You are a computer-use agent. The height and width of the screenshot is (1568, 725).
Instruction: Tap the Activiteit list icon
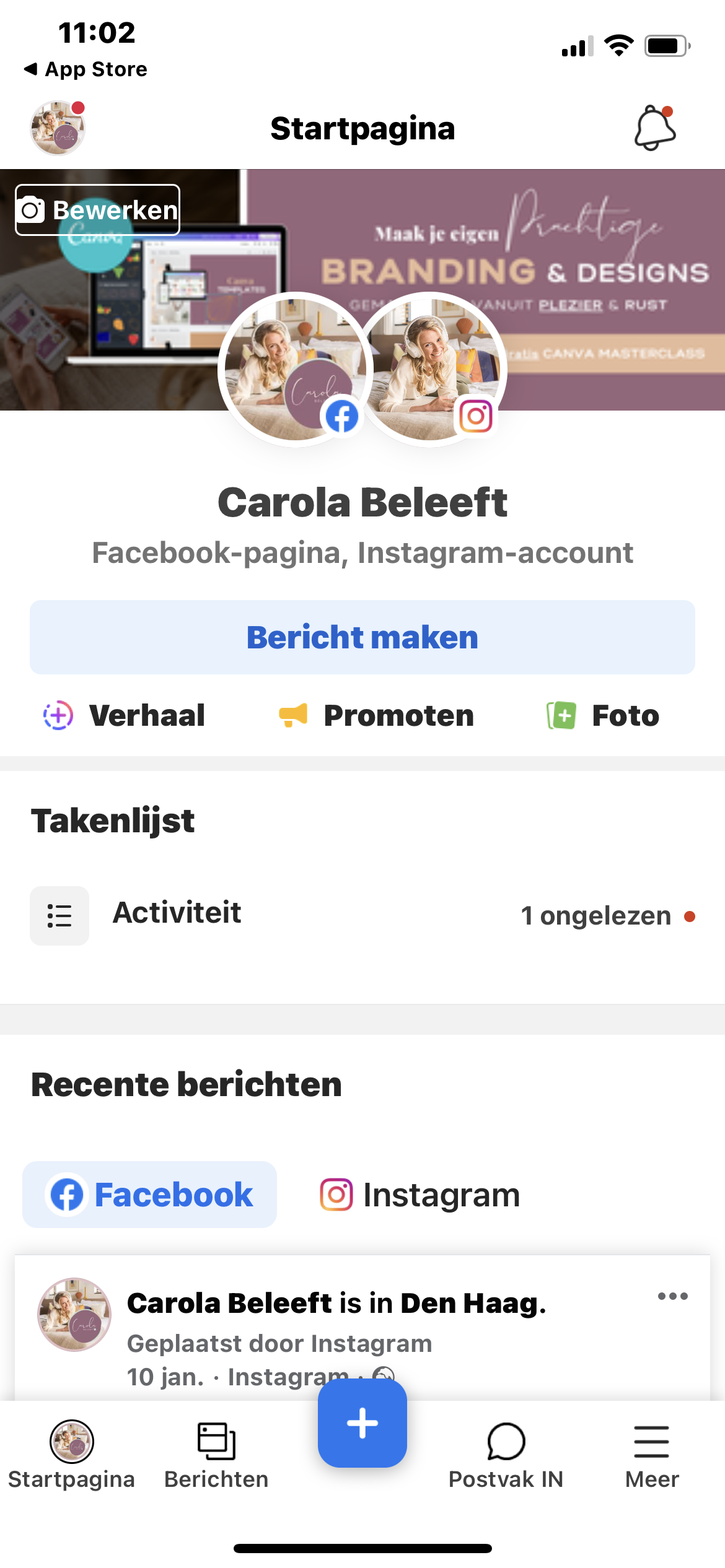point(59,915)
